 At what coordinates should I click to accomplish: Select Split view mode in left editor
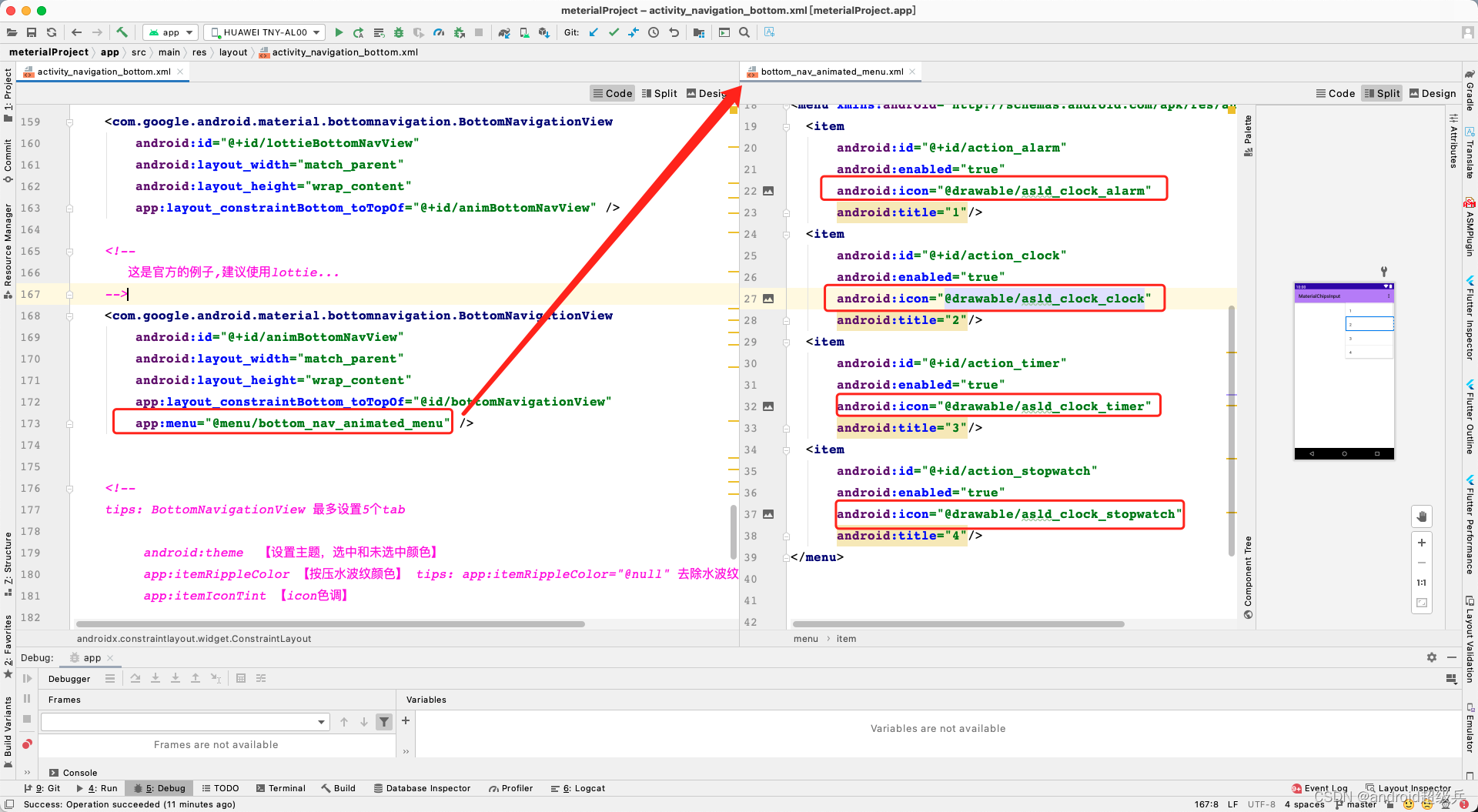660,93
